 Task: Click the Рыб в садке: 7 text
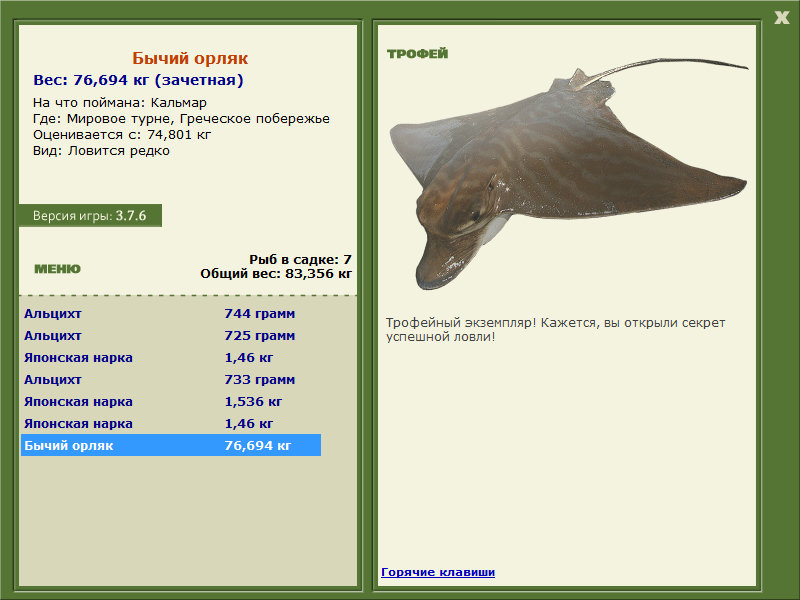click(x=300, y=259)
